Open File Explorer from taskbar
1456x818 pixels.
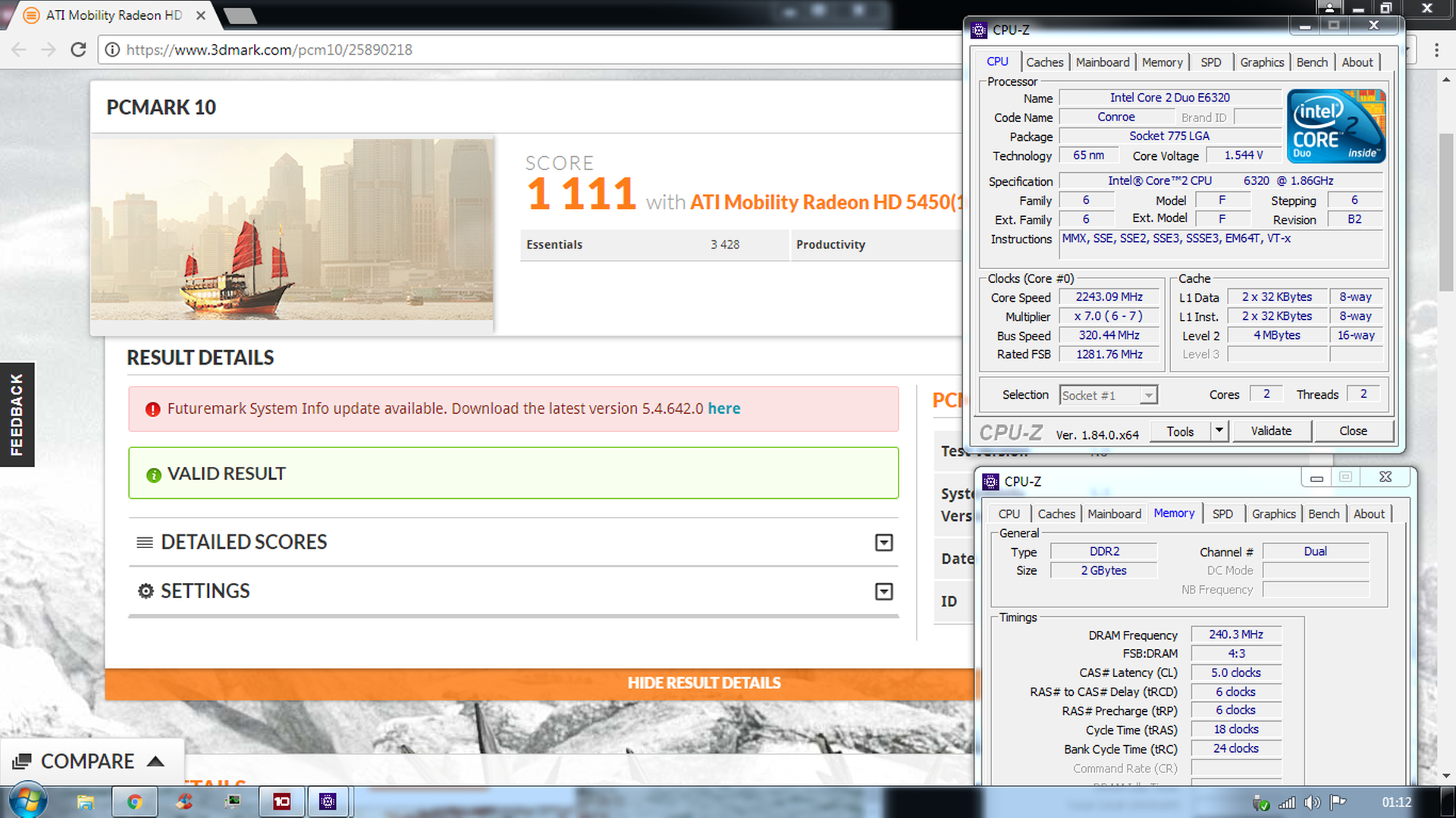coord(85,801)
